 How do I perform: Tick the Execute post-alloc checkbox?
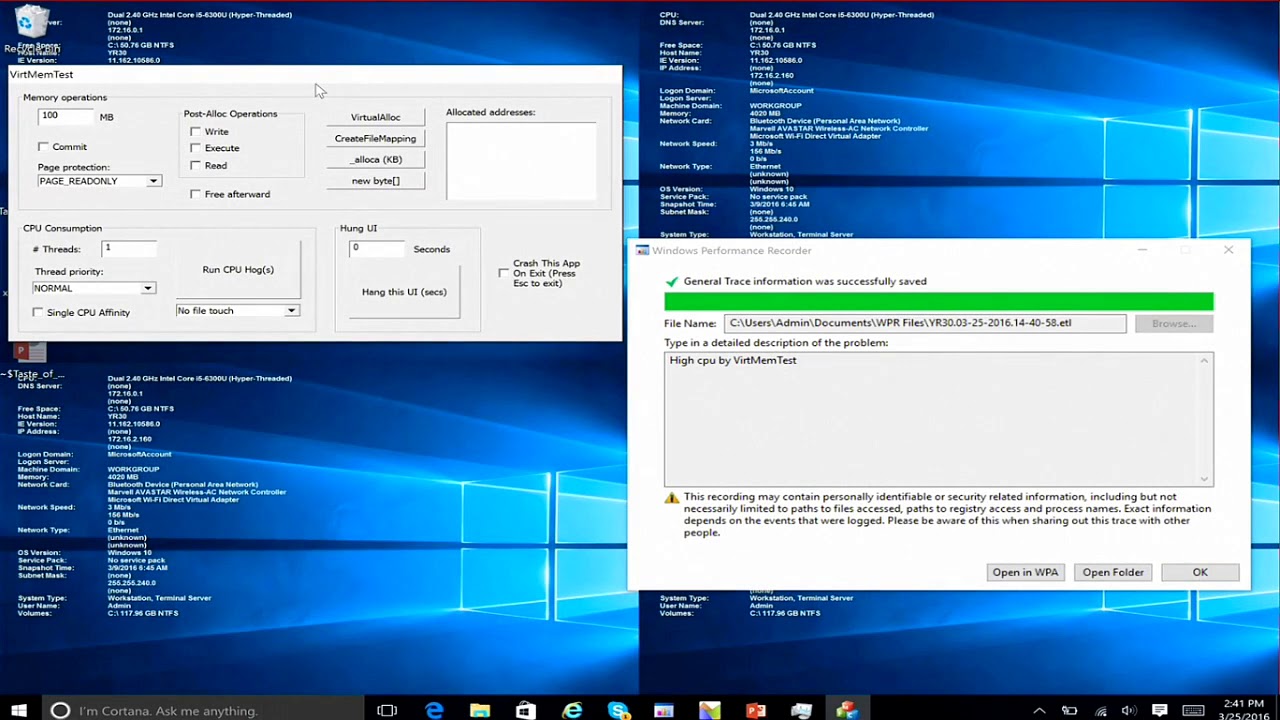point(195,148)
